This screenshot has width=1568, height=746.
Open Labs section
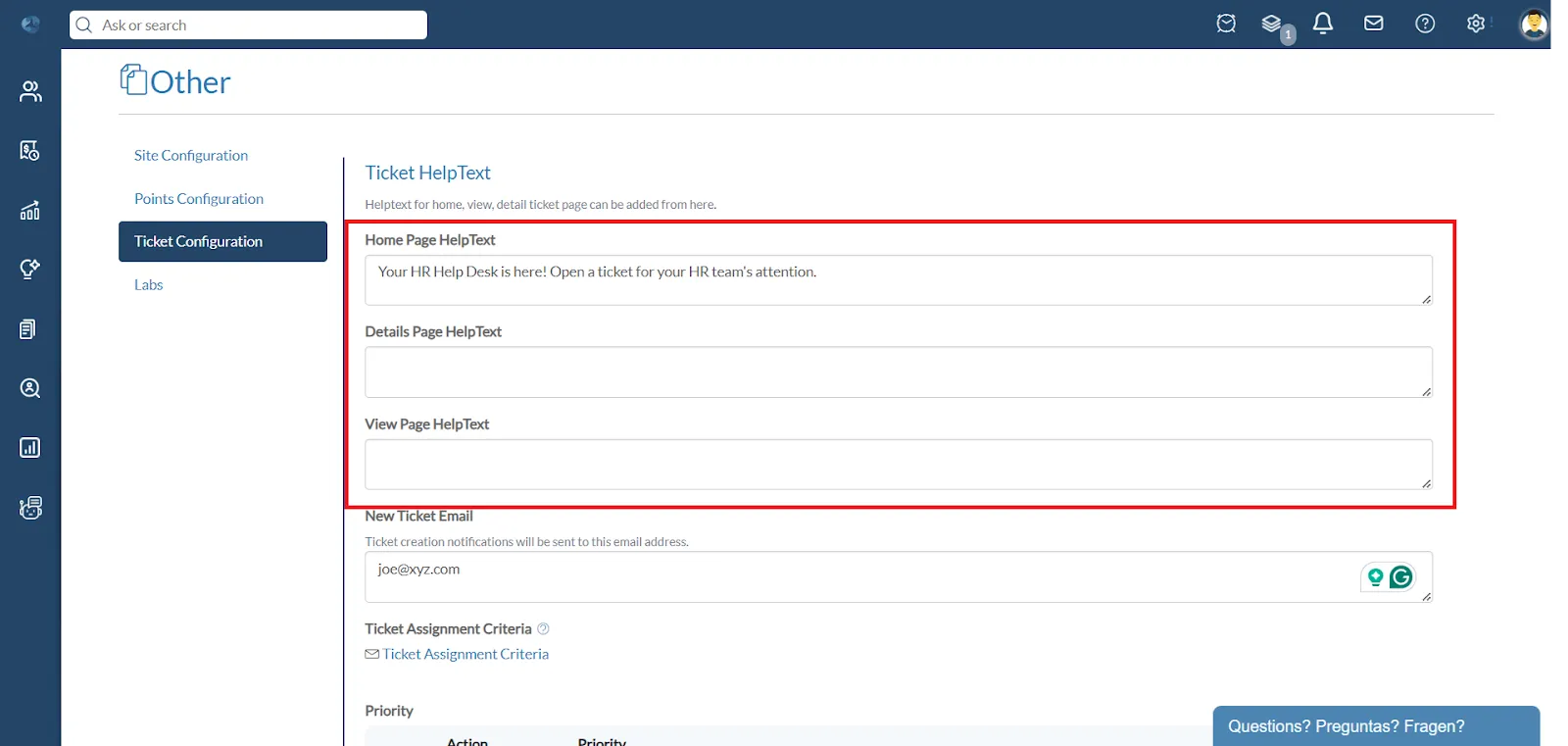point(149,284)
